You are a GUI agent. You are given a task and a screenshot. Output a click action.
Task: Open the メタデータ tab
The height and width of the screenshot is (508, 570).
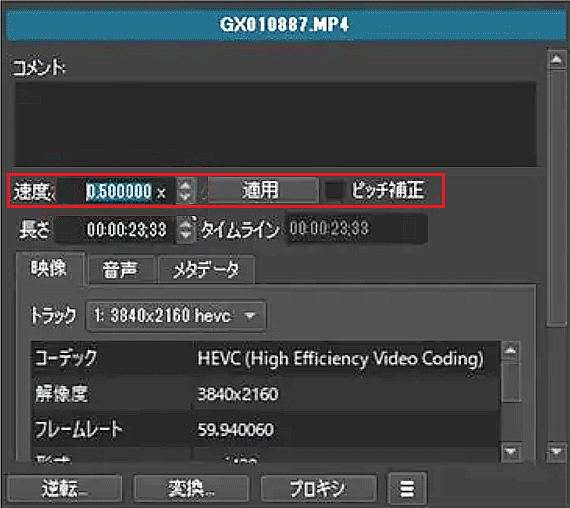(x=206, y=270)
